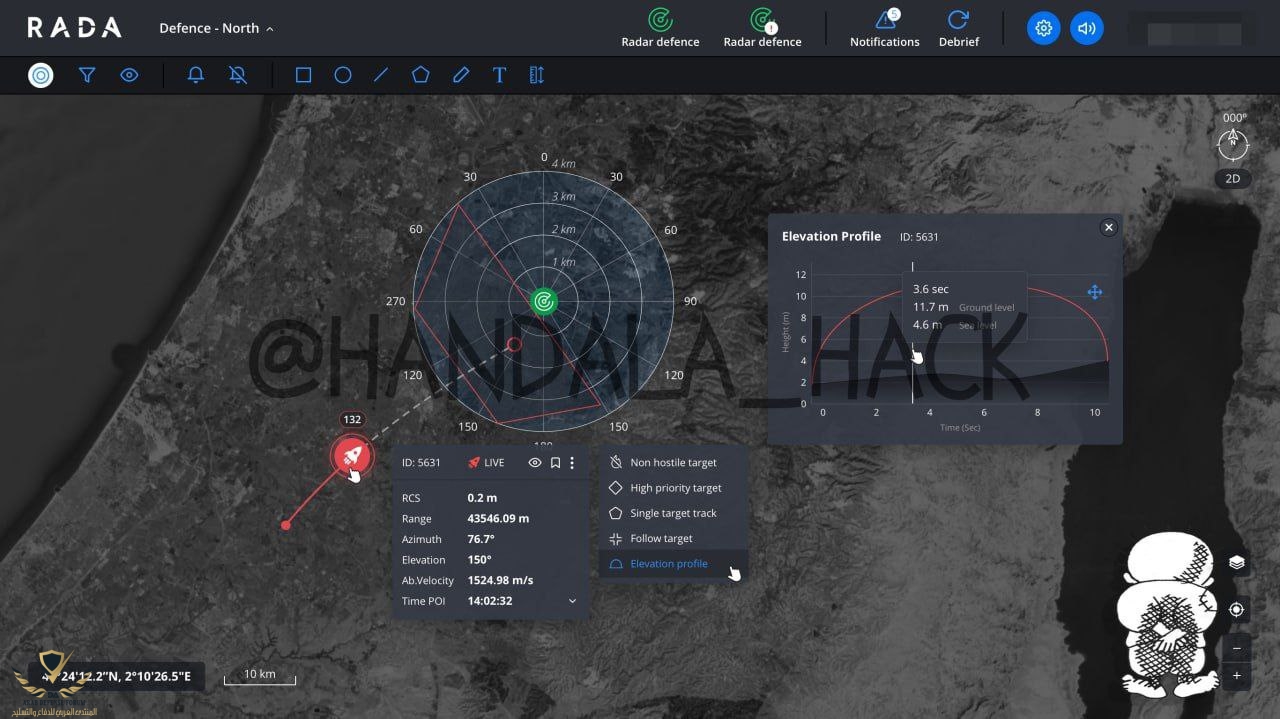Viewport: 1280px width, 719px height.
Task: Click the ID: 5631 label in target panel
Action: pos(421,463)
